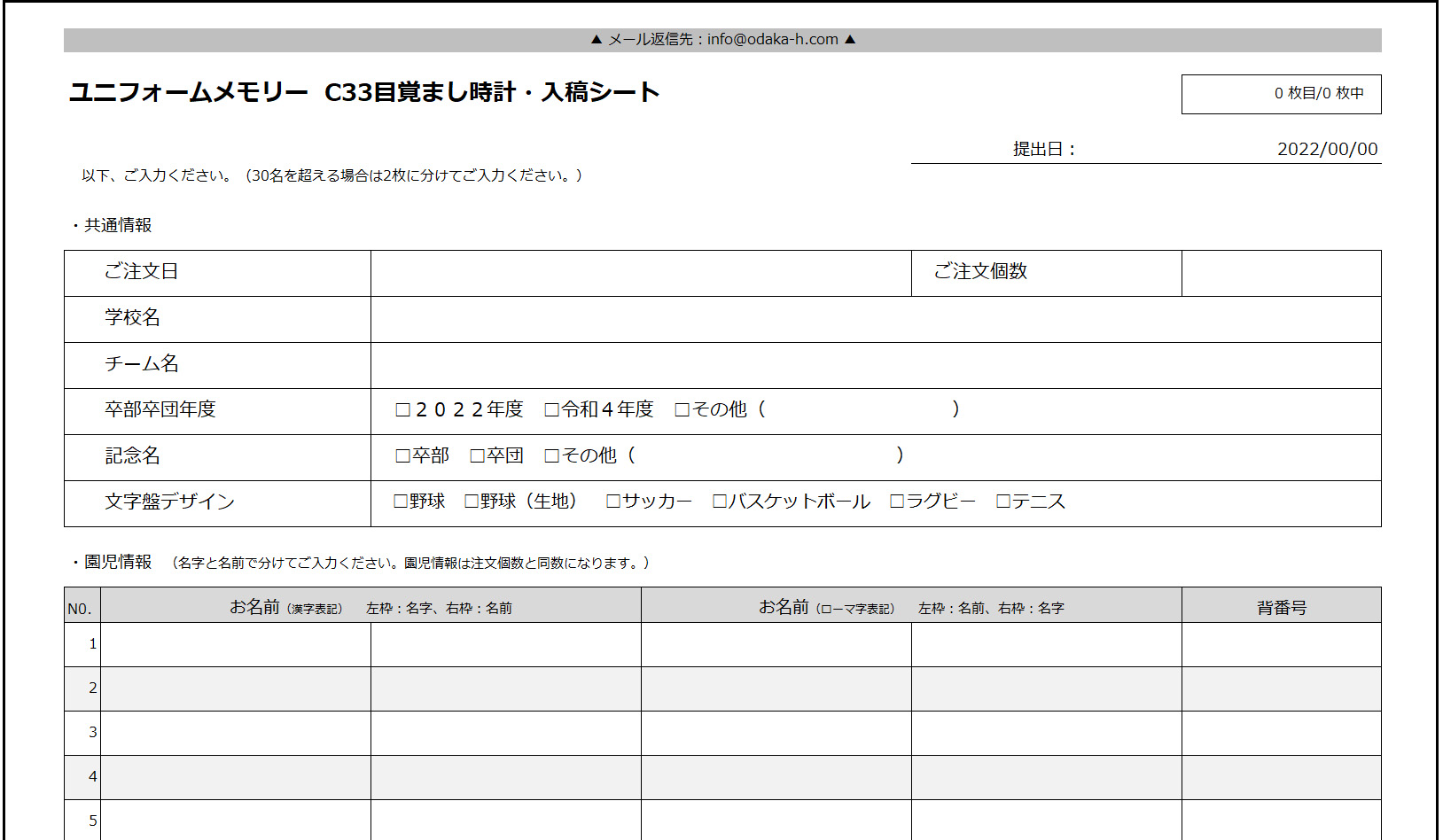Click the 卒部卒団年度 label cell
1443x840 pixels.
tap(217, 411)
